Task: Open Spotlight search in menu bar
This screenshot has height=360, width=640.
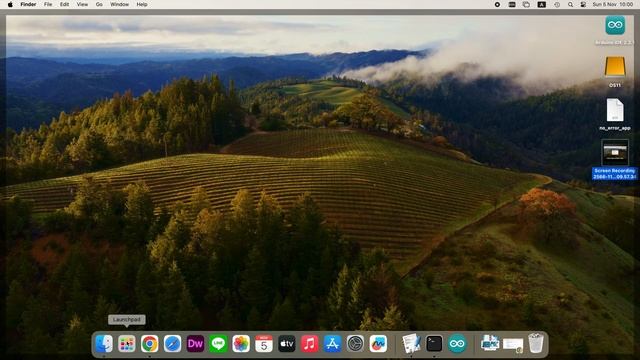Action: (x=570, y=4)
